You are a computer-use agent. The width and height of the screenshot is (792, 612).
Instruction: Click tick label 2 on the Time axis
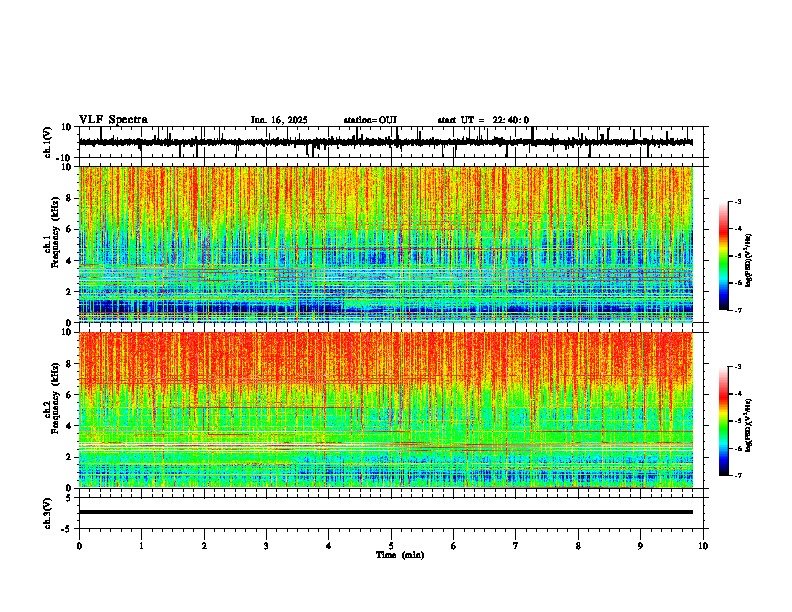204,546
